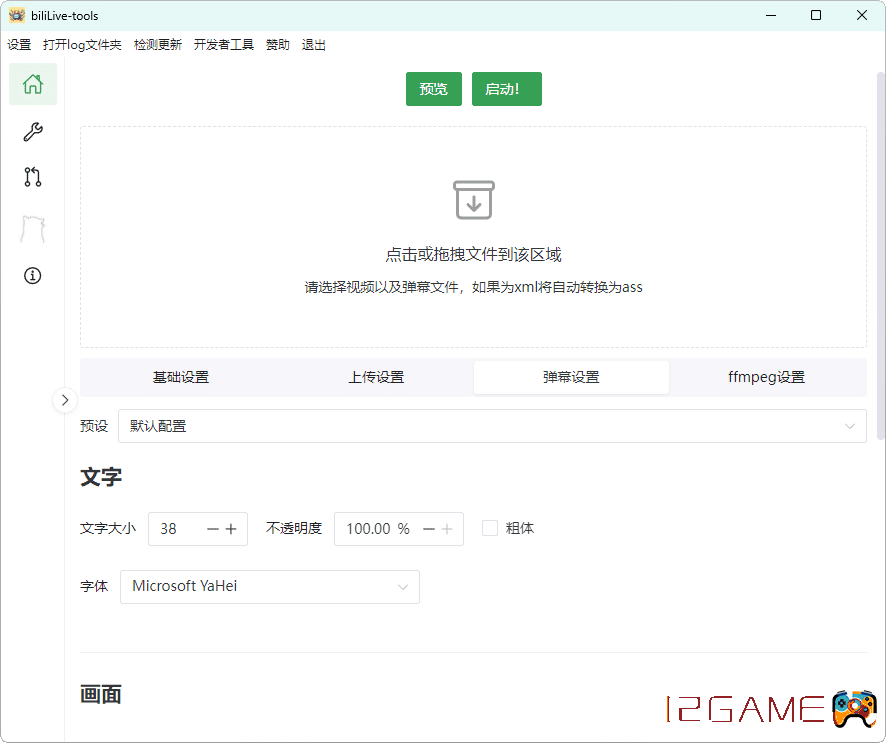Image resolution: width=886 pixels, height=743 pixels.
Task: Click the green 预览 button
Action: (434, 89)
